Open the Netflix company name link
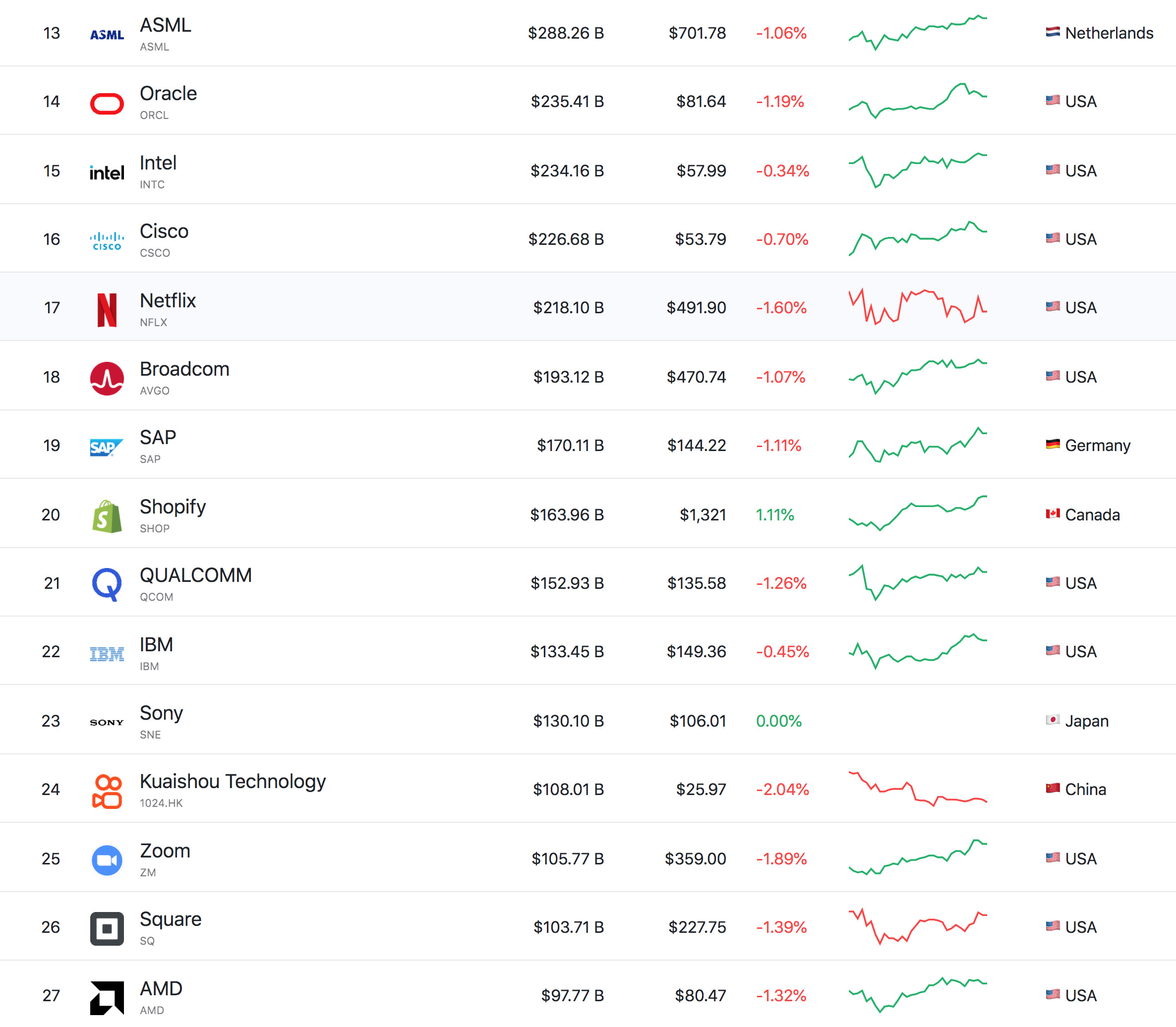Viewport: 1176px width, 1027px height. tap(168, 300)
